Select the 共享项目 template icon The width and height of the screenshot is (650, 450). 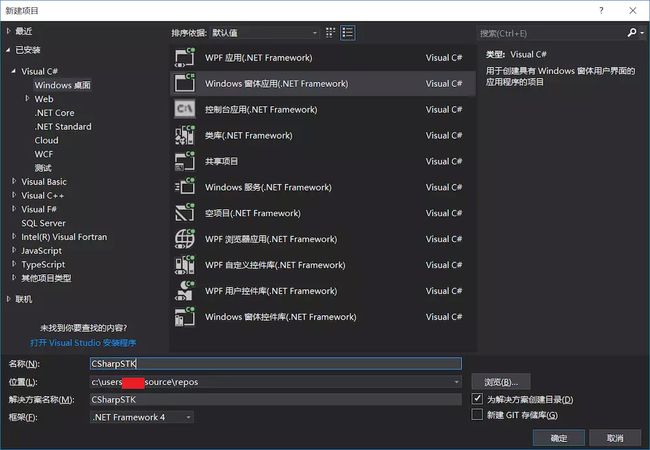184,161
